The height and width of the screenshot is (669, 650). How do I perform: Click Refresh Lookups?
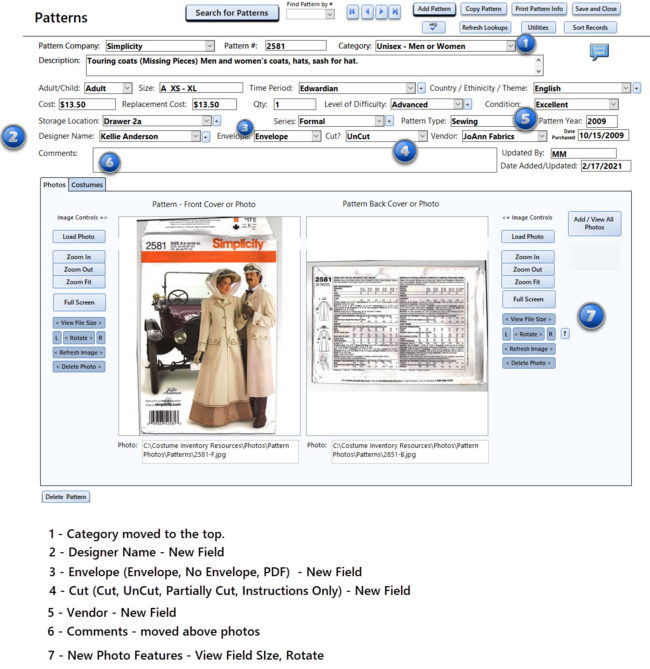point(485,27)
